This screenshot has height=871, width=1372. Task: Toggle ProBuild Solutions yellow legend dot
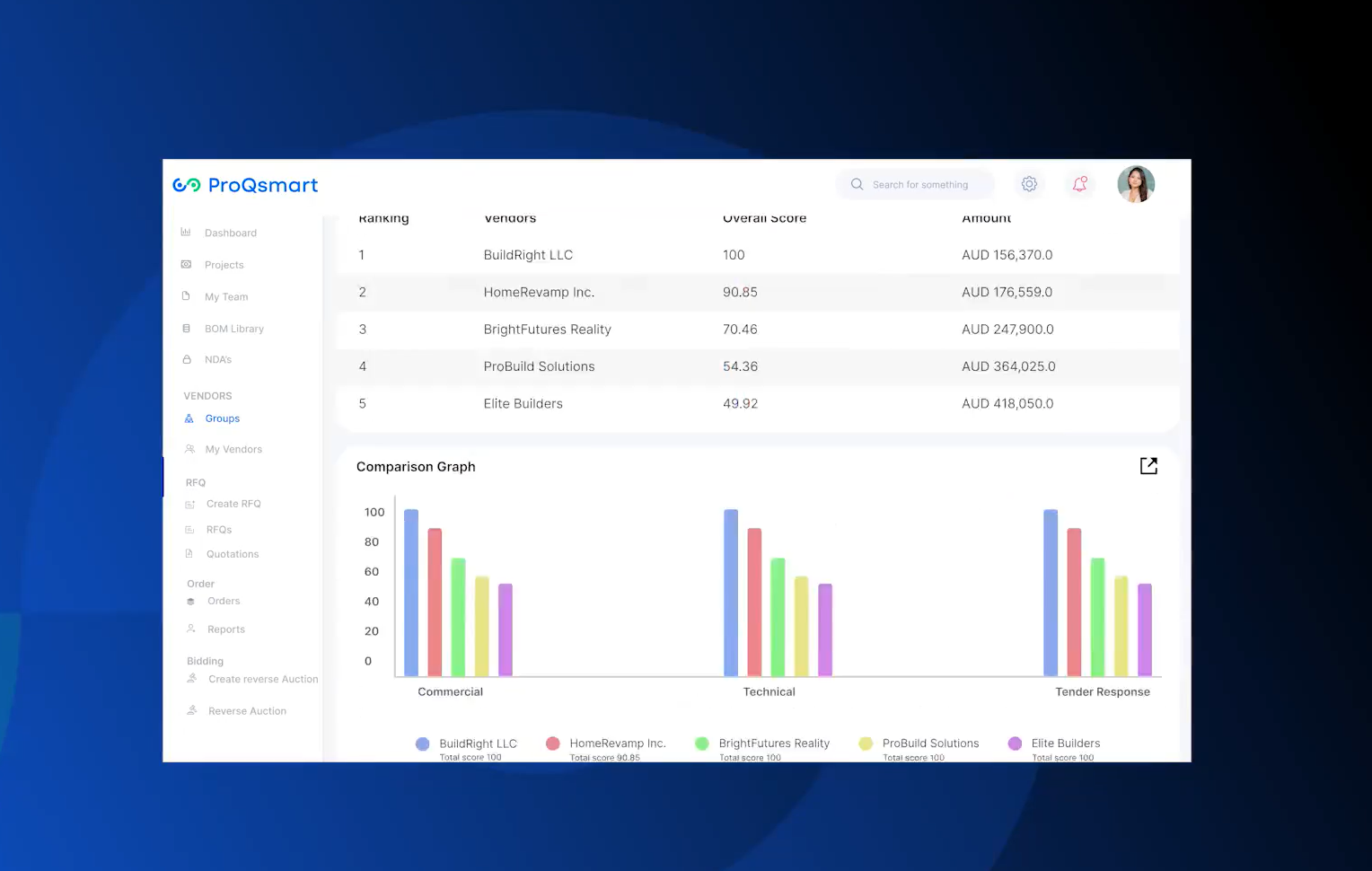[x=866, y=743]
